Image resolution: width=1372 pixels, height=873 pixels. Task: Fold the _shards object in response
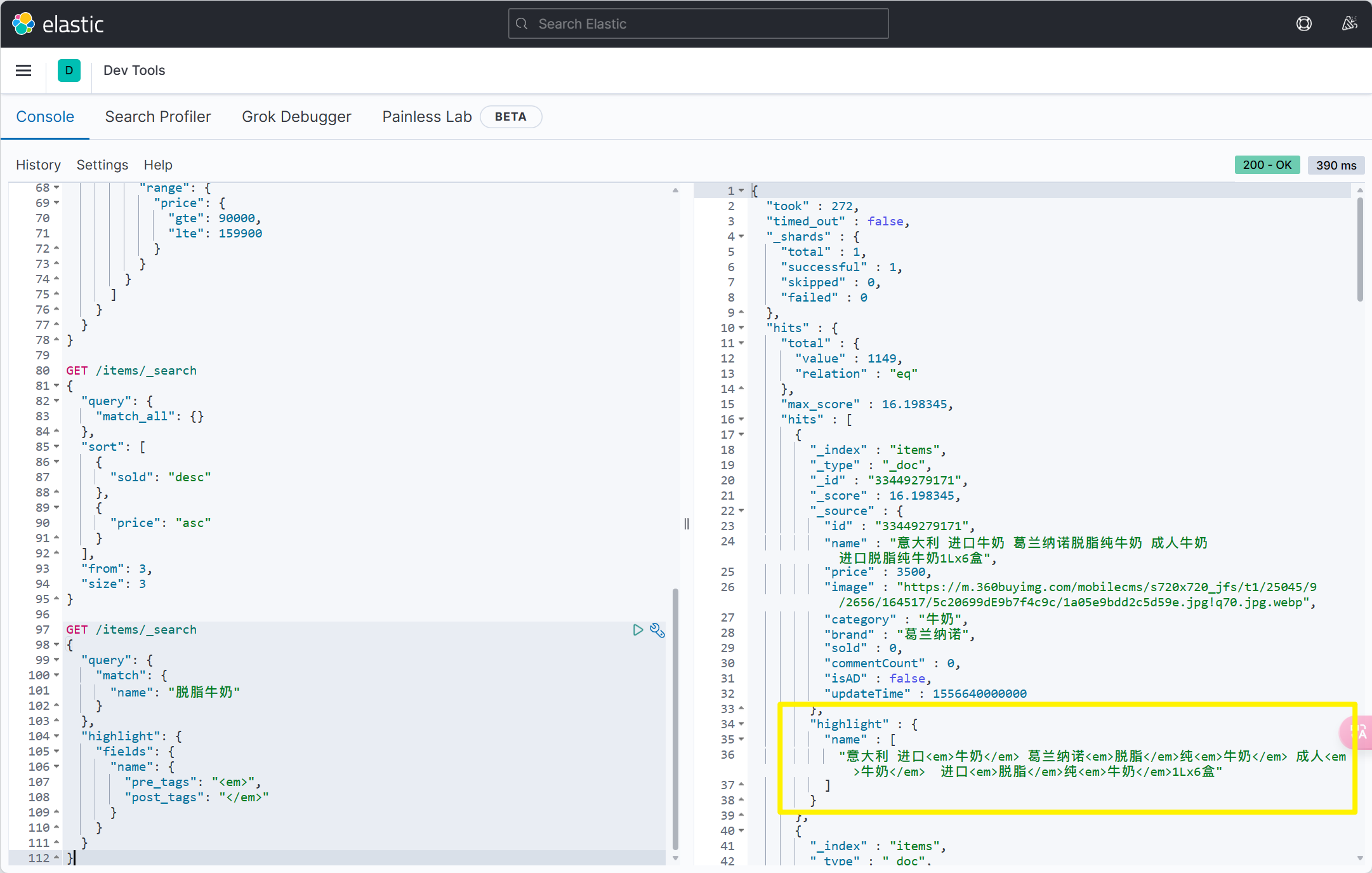coord(741,237)
